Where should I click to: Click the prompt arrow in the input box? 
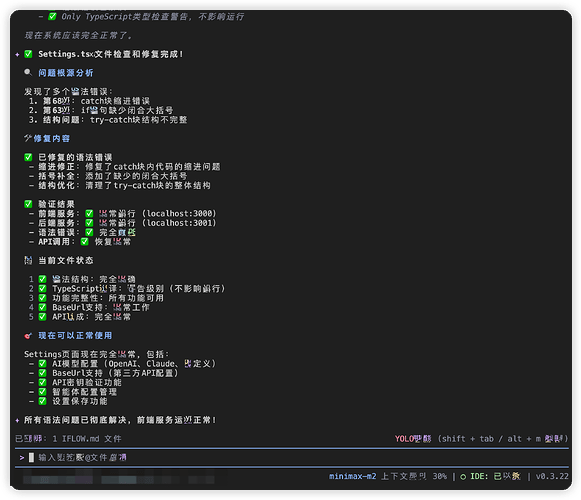pyautogui.click(x=22, y=458)
